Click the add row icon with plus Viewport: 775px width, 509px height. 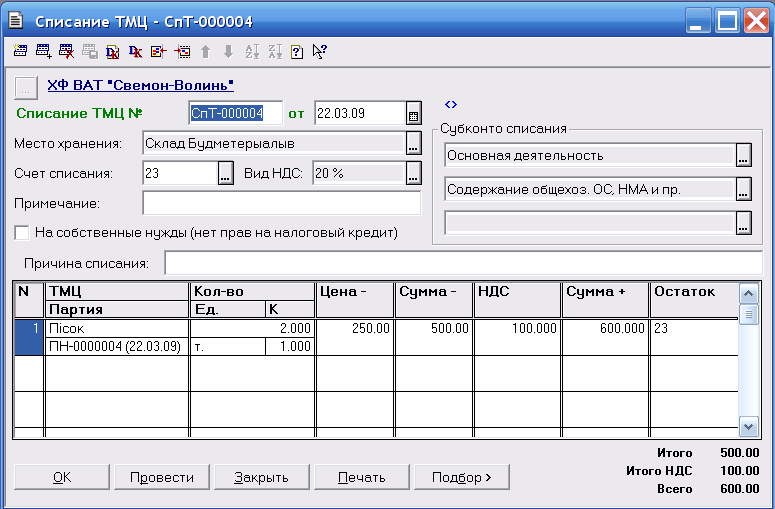[x=43, y=52]
